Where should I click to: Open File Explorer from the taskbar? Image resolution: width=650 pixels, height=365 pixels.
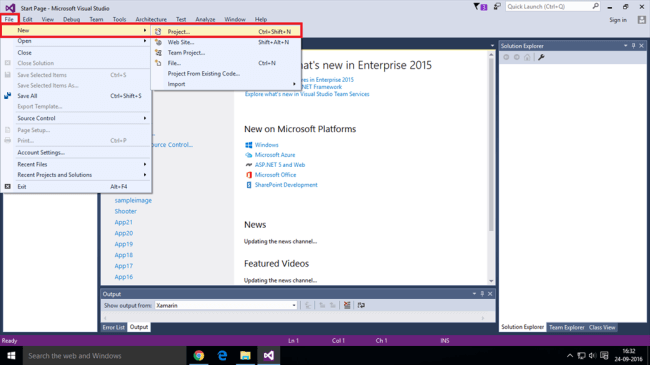pyautogui.click(x=245, y=355)
